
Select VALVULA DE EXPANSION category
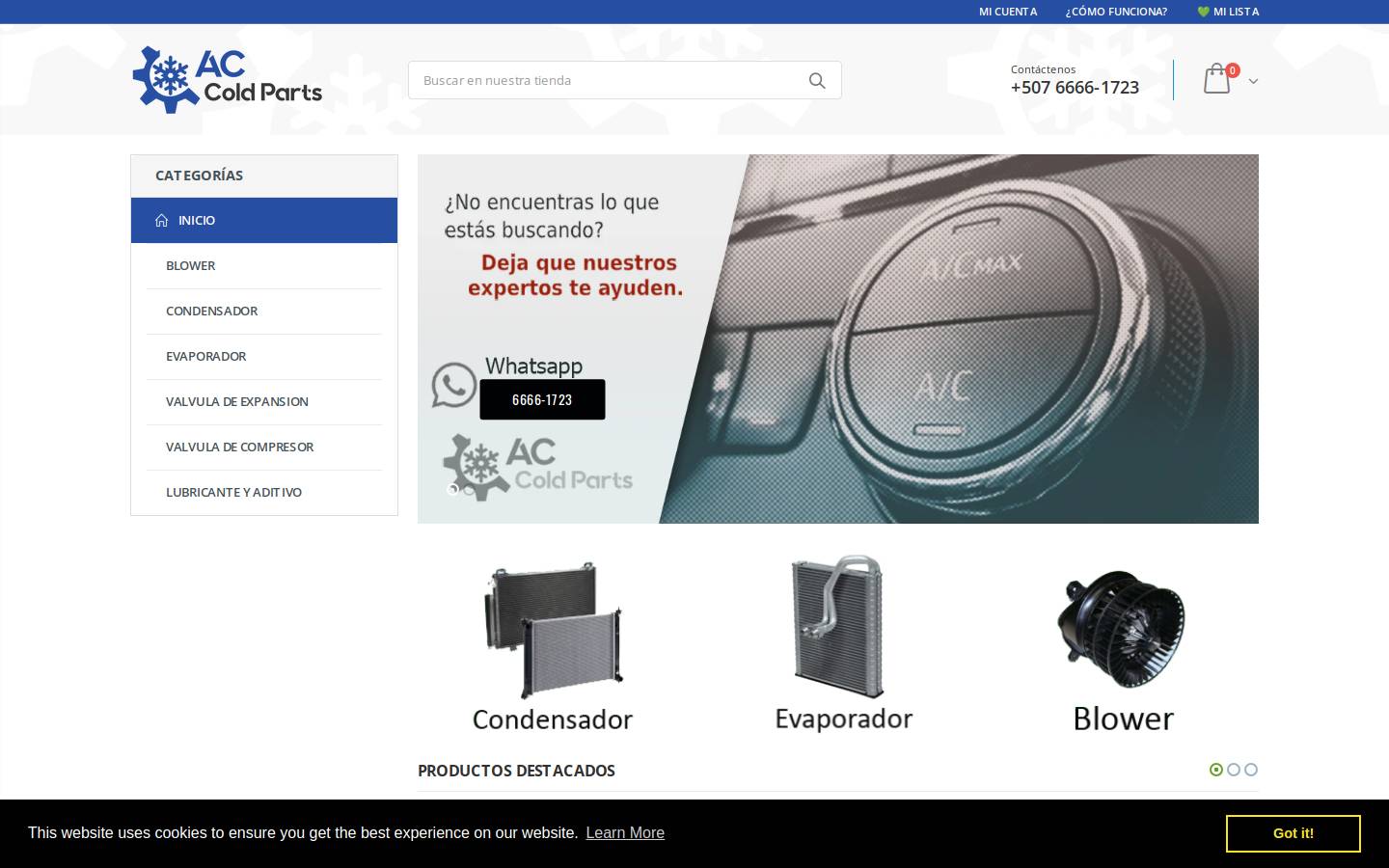pos(264,401)
